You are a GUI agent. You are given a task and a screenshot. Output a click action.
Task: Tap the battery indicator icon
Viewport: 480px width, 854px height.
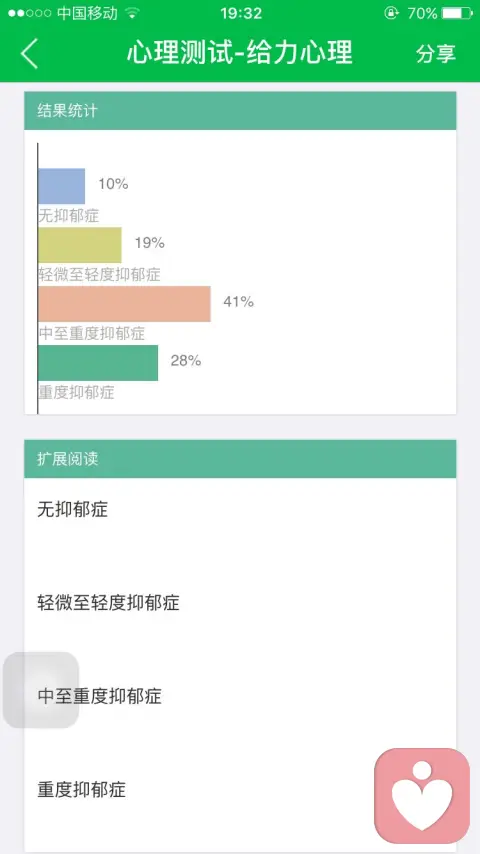pyautogui.click(x=457, y=13)
